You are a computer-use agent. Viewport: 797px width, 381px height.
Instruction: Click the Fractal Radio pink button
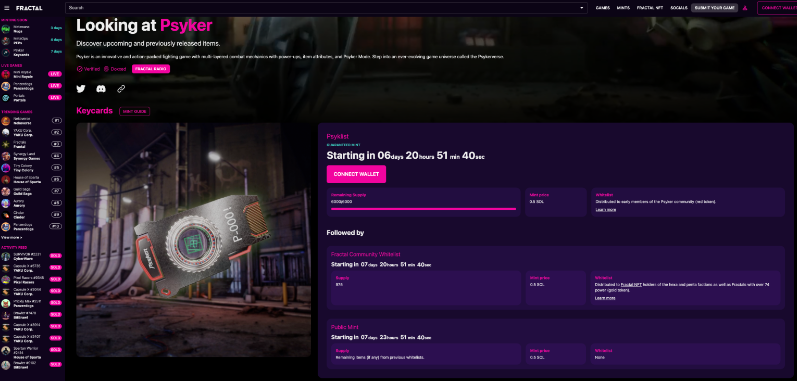[x=151, y=69]
